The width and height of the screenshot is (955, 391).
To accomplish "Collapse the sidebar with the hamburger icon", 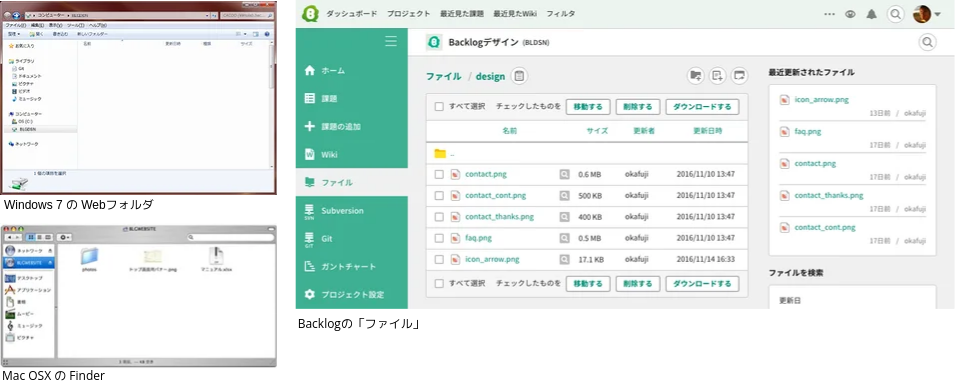I will [391, 41].
